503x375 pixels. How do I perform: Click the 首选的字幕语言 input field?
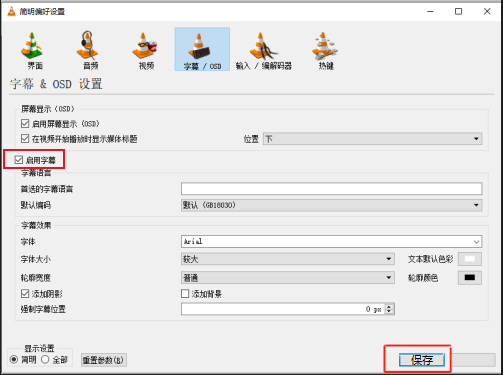pyautogui.click(x=331, y=189)
